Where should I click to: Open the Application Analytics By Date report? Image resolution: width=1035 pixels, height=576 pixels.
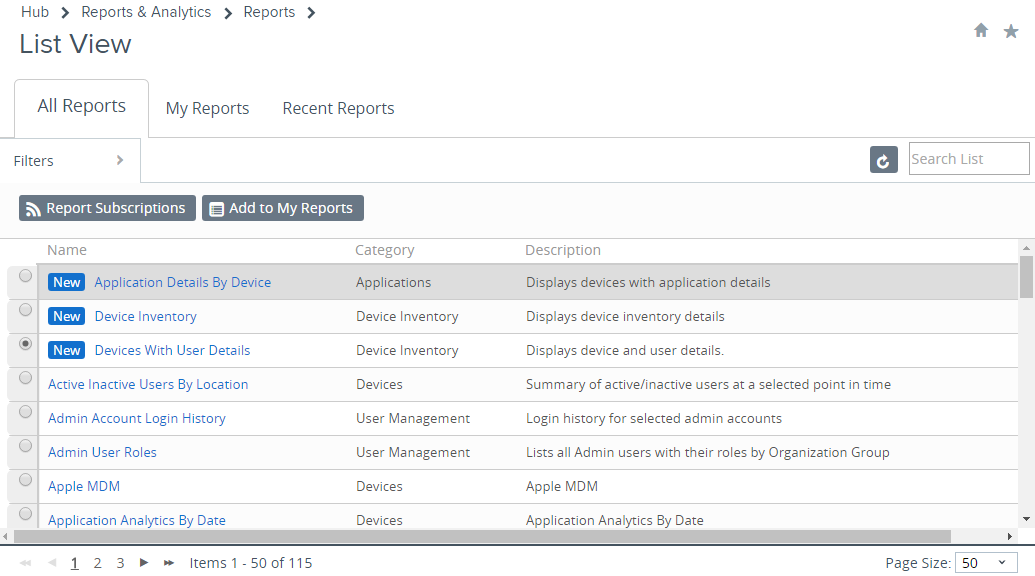click(x=137, y=521)
